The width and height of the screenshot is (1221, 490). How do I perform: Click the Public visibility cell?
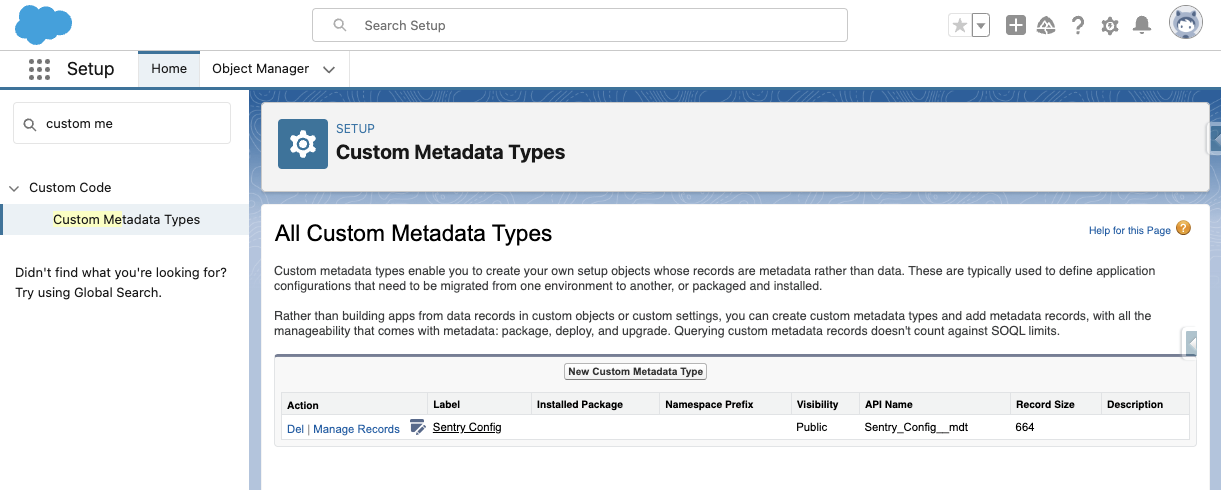pyautogui.click(x=812, y=427)
